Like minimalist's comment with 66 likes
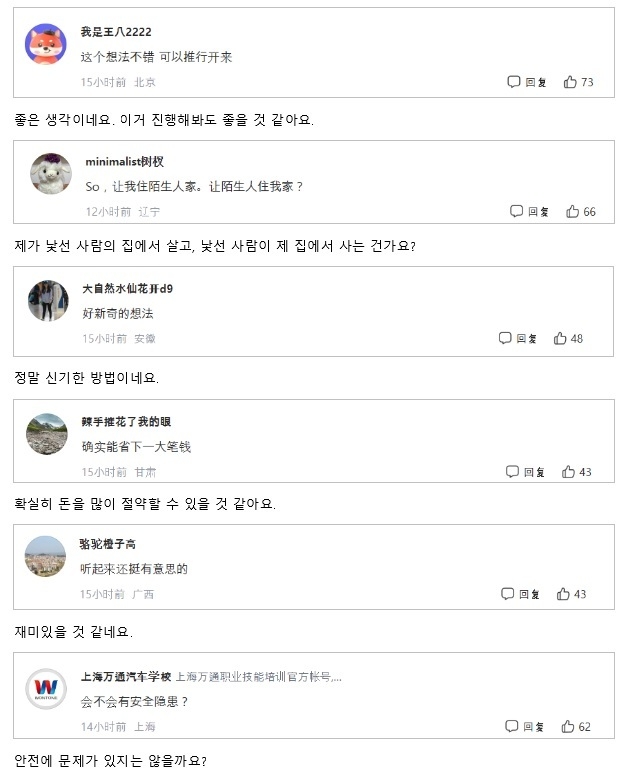Image resolution: width=630 pixels, height=779 pixels. click(x=581, y=212)
